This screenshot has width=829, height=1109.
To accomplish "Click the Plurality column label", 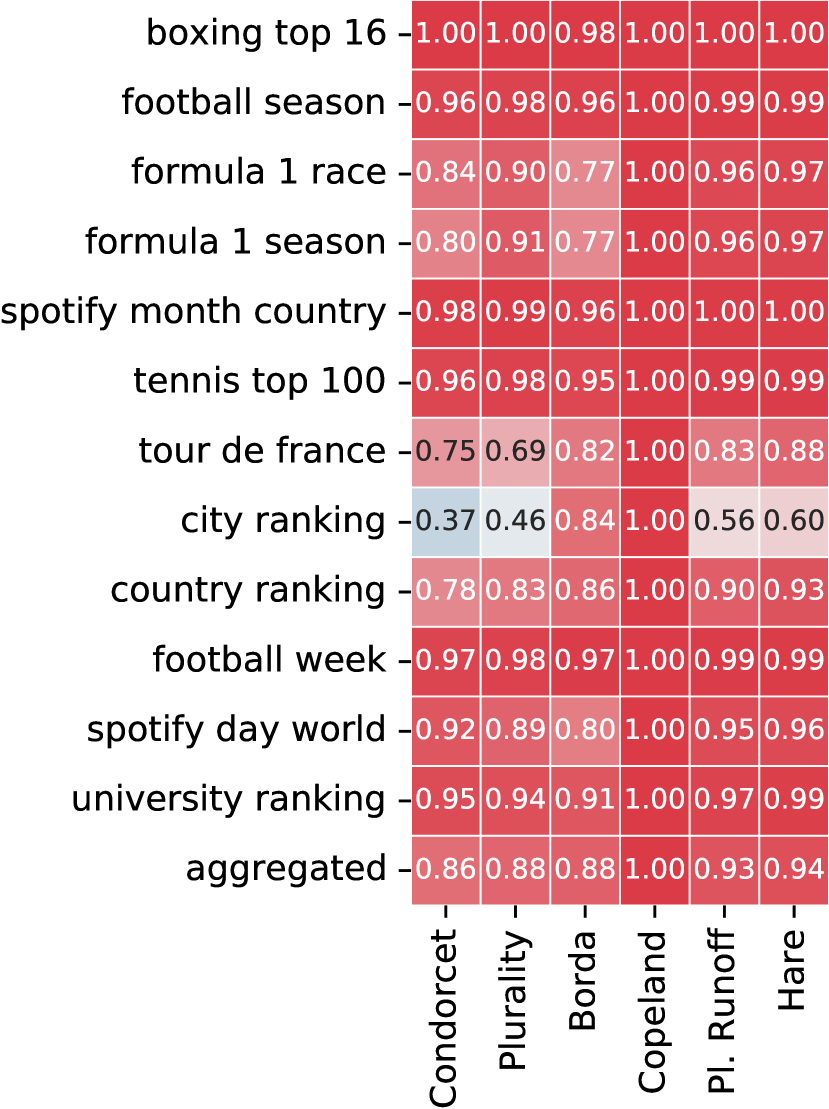I will [515, 1012].
